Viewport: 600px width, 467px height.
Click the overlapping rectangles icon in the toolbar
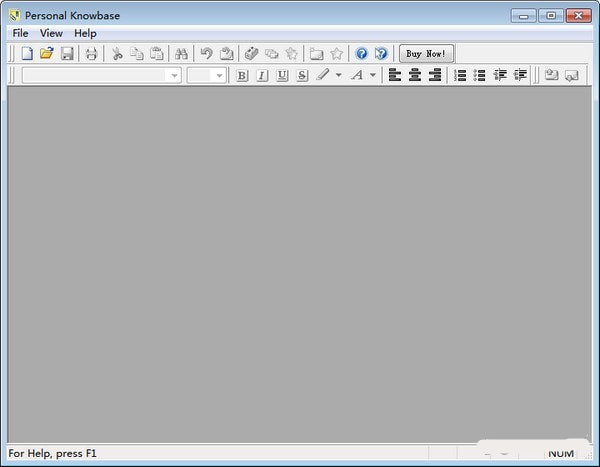[272, 54]
